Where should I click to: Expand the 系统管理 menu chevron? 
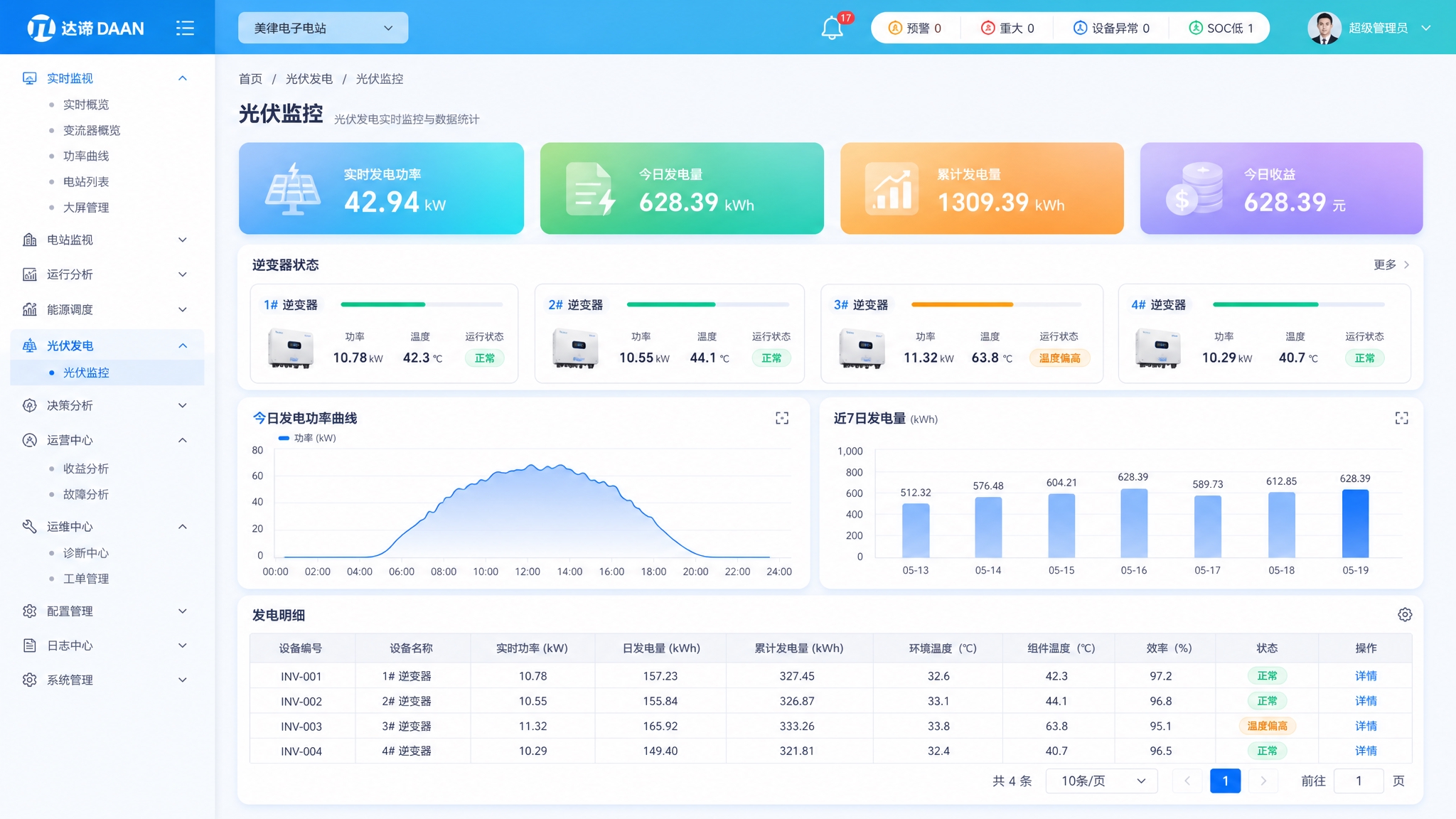click(183, 680)
